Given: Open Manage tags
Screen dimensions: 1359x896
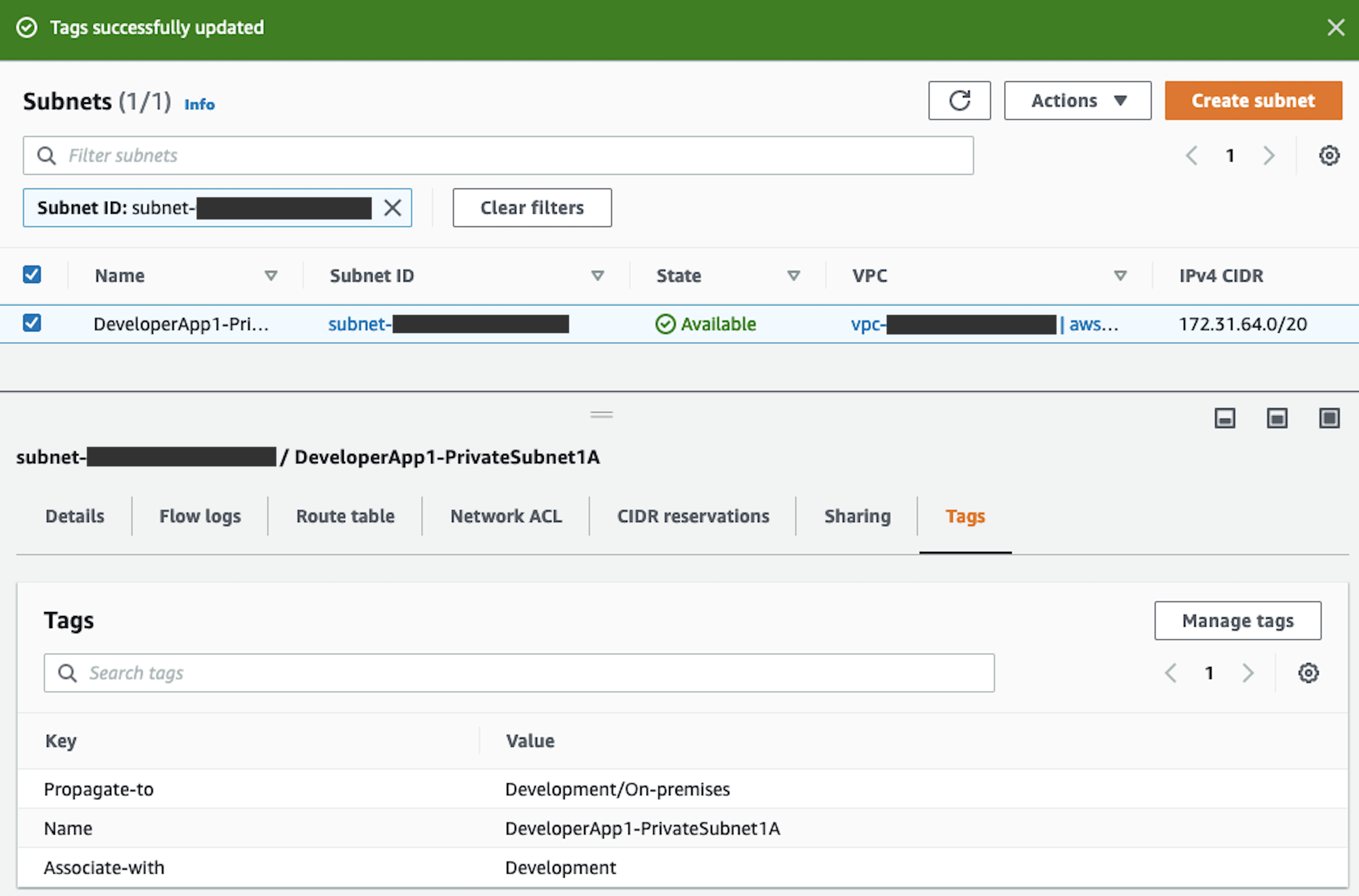Looking at the screenshot, I should [x=1238, y=621].
